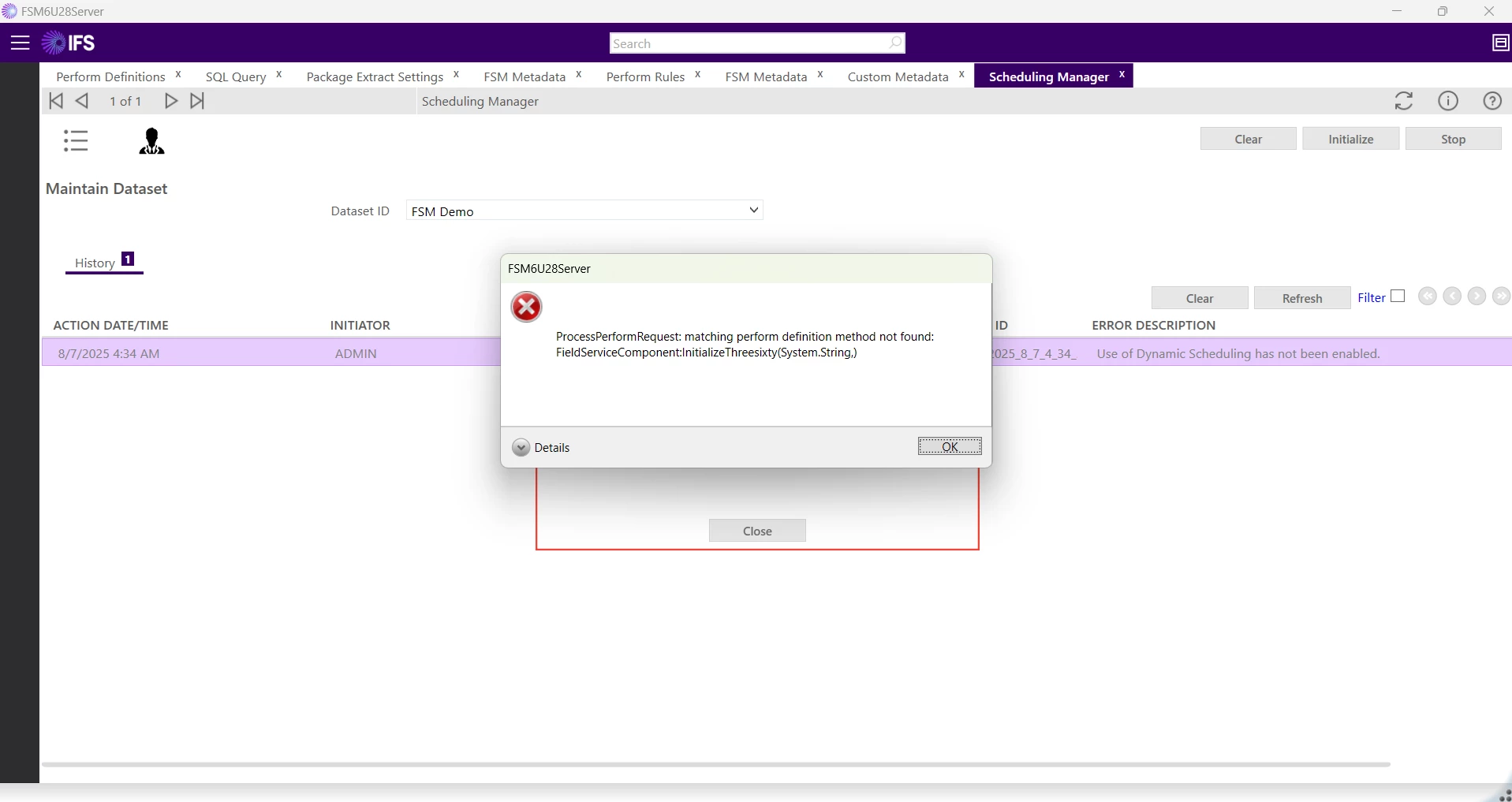Switch to SQL Query tab
The image size is (1512, 802).
coord(236,76)
